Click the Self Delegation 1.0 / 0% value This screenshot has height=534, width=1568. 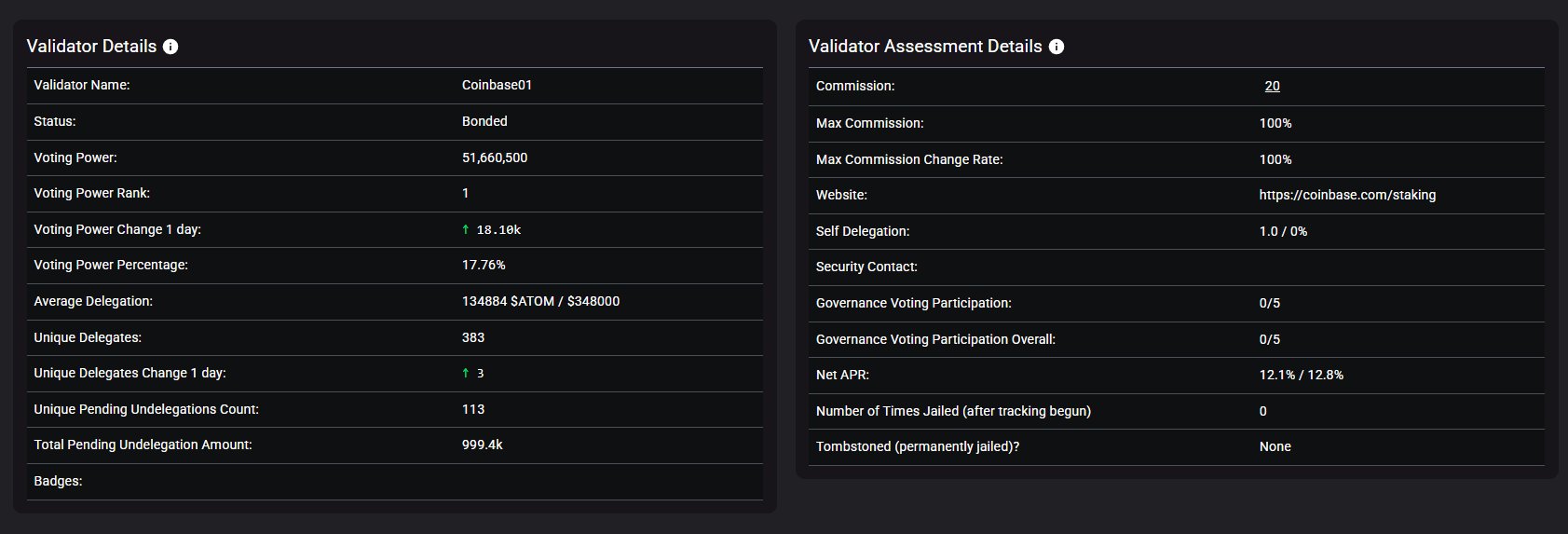[1283, 231]
